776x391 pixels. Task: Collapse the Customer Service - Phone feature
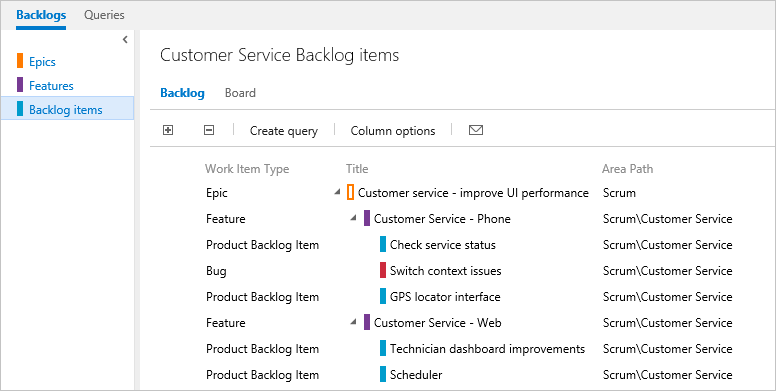[353, 218]
